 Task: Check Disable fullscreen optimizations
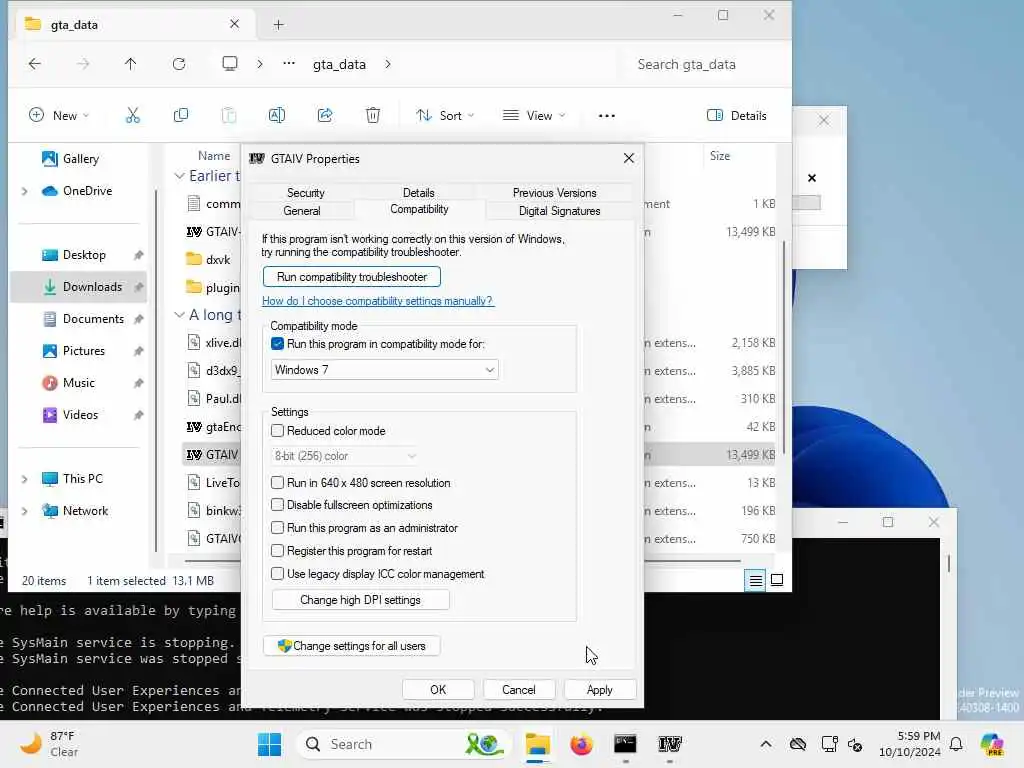[x=278, y=505]
